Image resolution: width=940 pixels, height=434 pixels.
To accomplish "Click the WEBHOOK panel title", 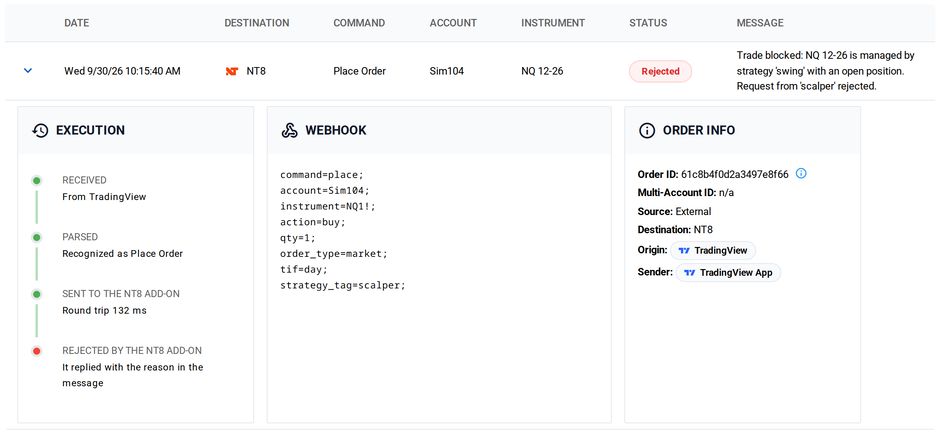I will click(x=336, y=131).
